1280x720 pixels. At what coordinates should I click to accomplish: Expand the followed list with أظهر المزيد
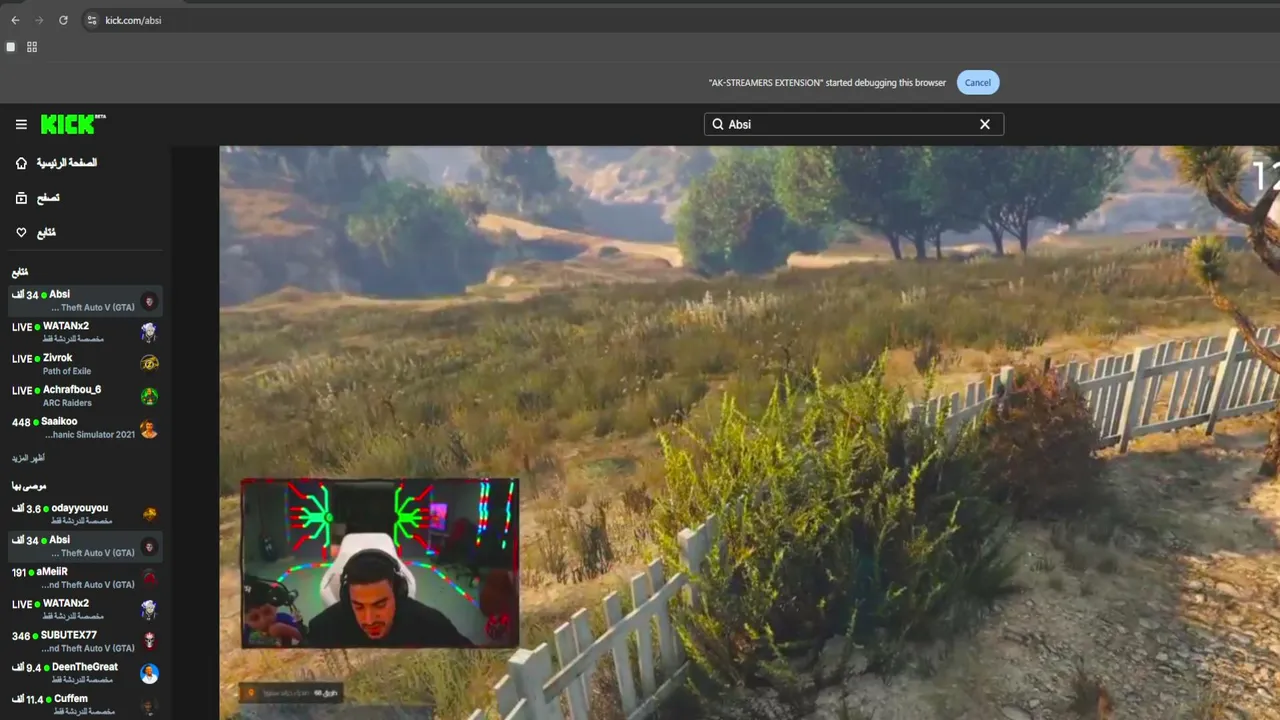[x=28, y=458]
